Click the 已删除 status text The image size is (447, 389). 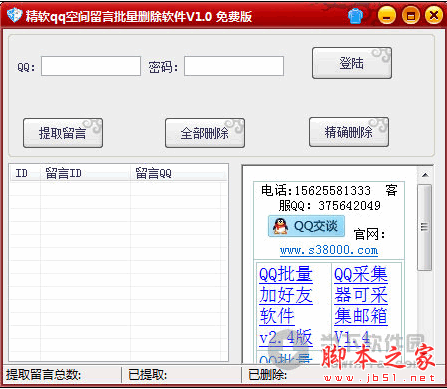pyautogui.click(x=268, y=375)
